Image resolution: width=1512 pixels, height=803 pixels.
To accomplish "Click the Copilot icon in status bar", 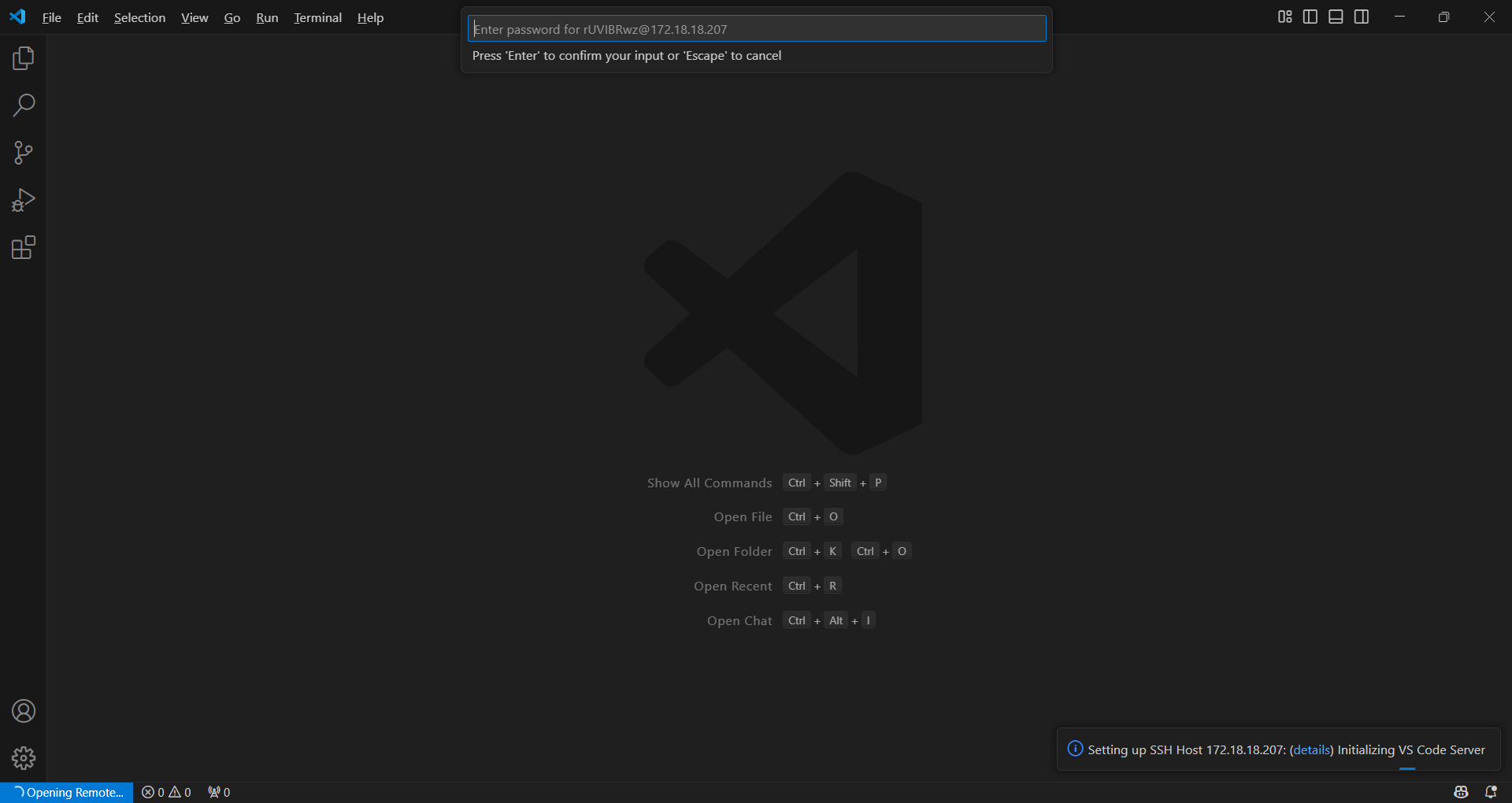I will point(1461,792).
